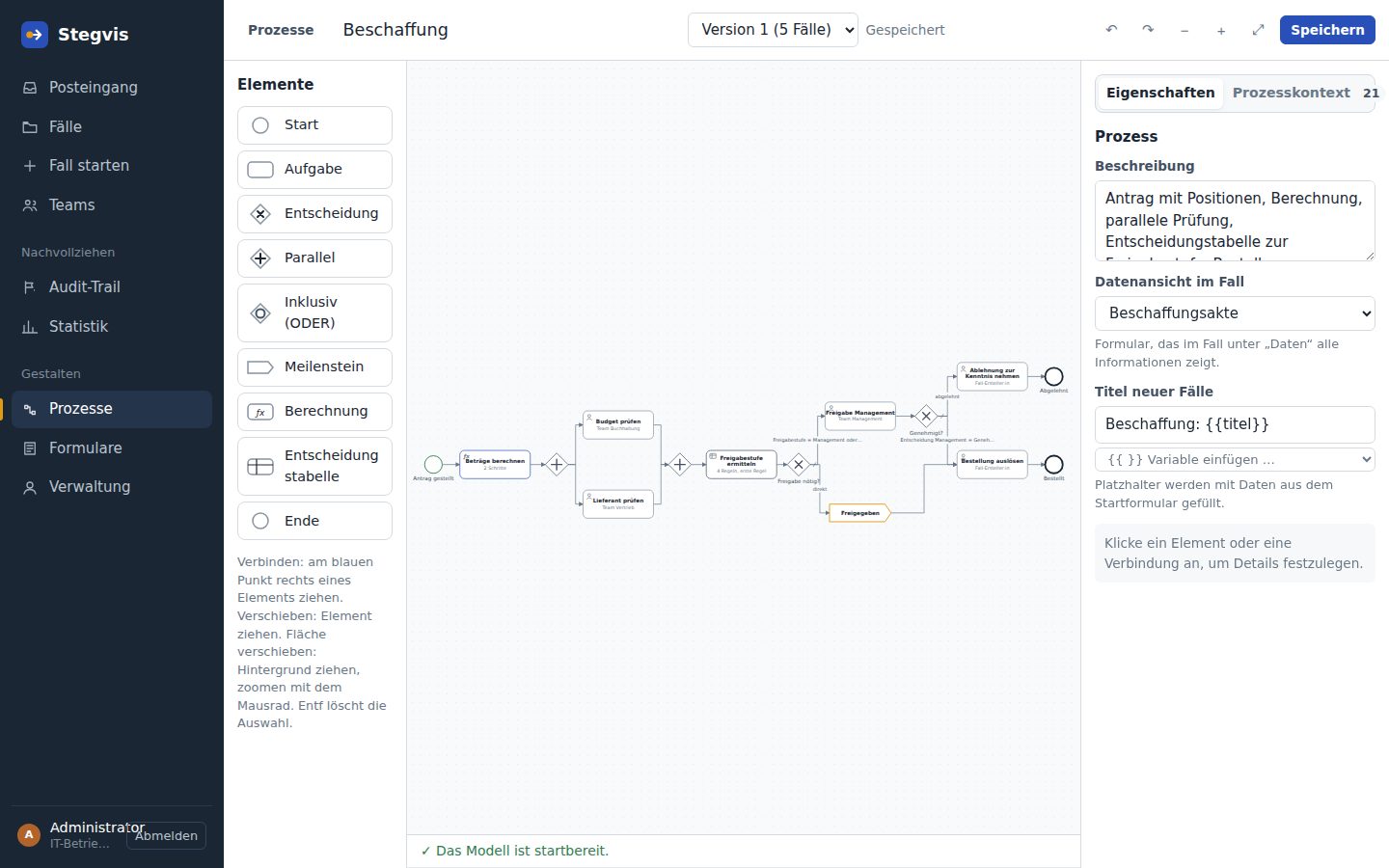Open Statistik in the sidebar

coord(112,327)
